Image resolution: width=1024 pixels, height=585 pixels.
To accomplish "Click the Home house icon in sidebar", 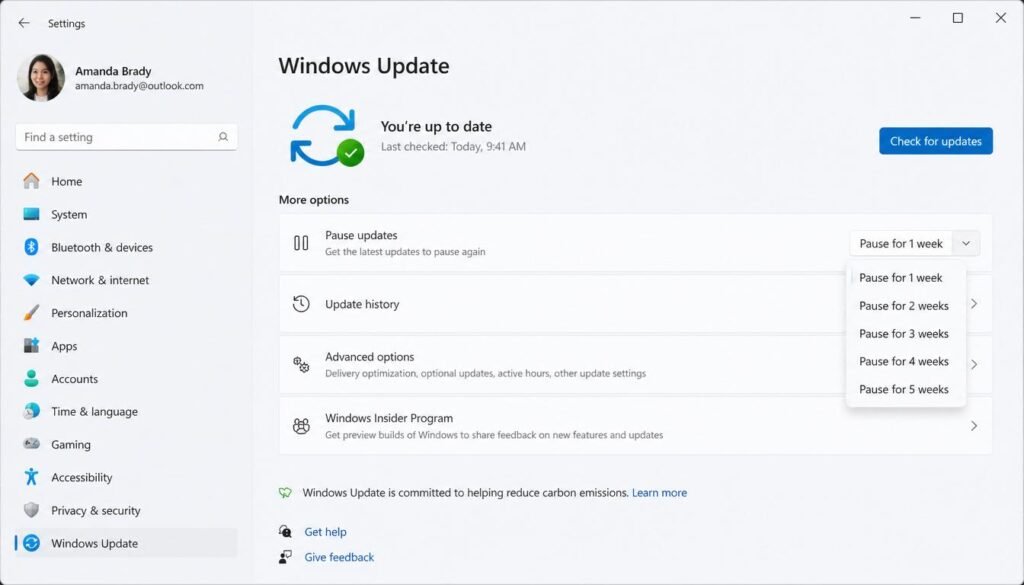I will click(x=31, y=181).
